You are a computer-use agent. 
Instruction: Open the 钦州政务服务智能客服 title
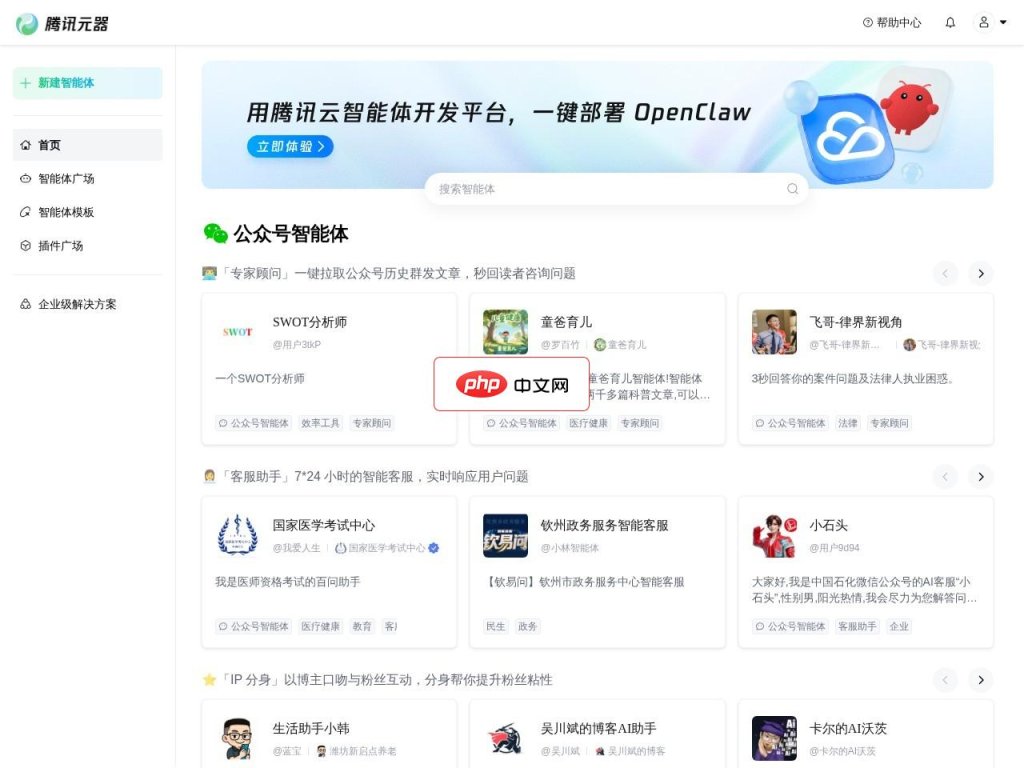pyautogui.click(x=605, y=525)
